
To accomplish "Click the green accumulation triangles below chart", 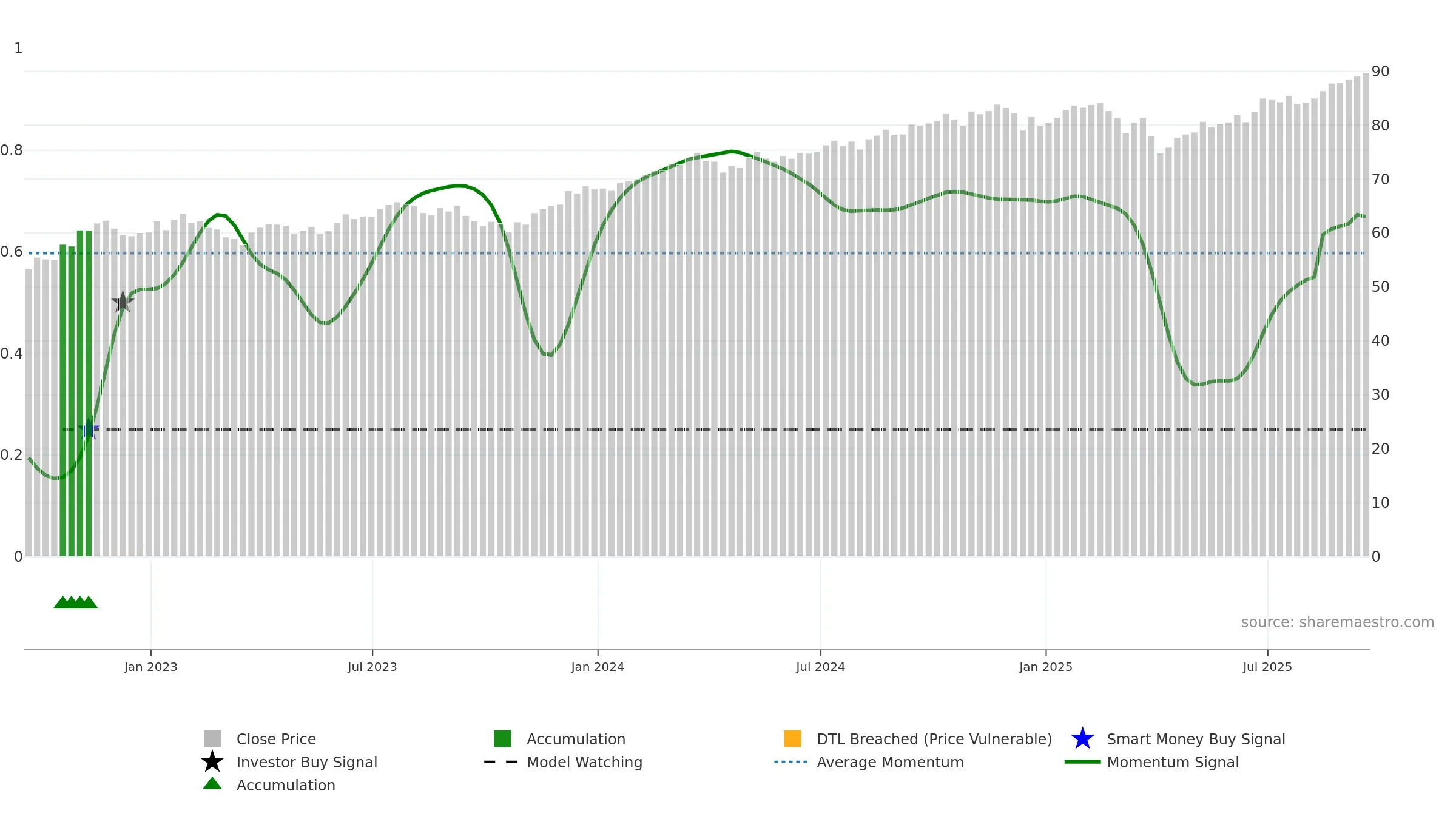I will click(x=76, y=602).
